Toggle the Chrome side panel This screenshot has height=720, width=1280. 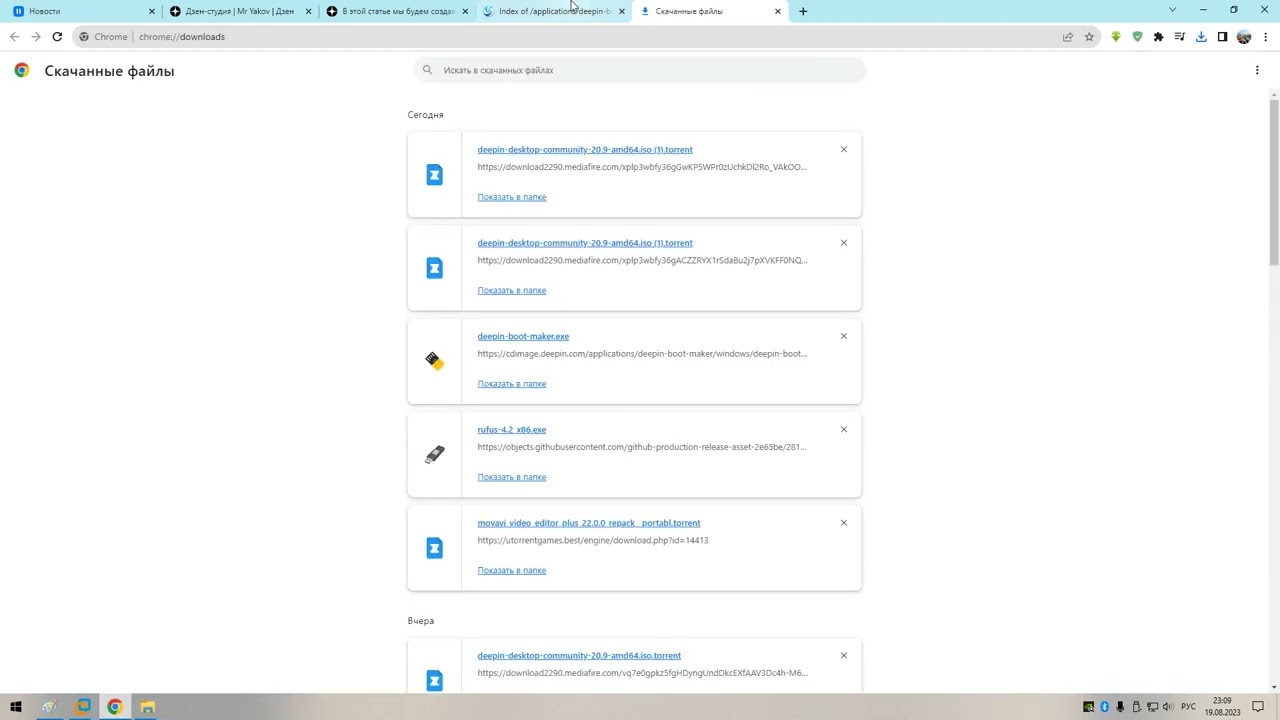(1222, 37)
